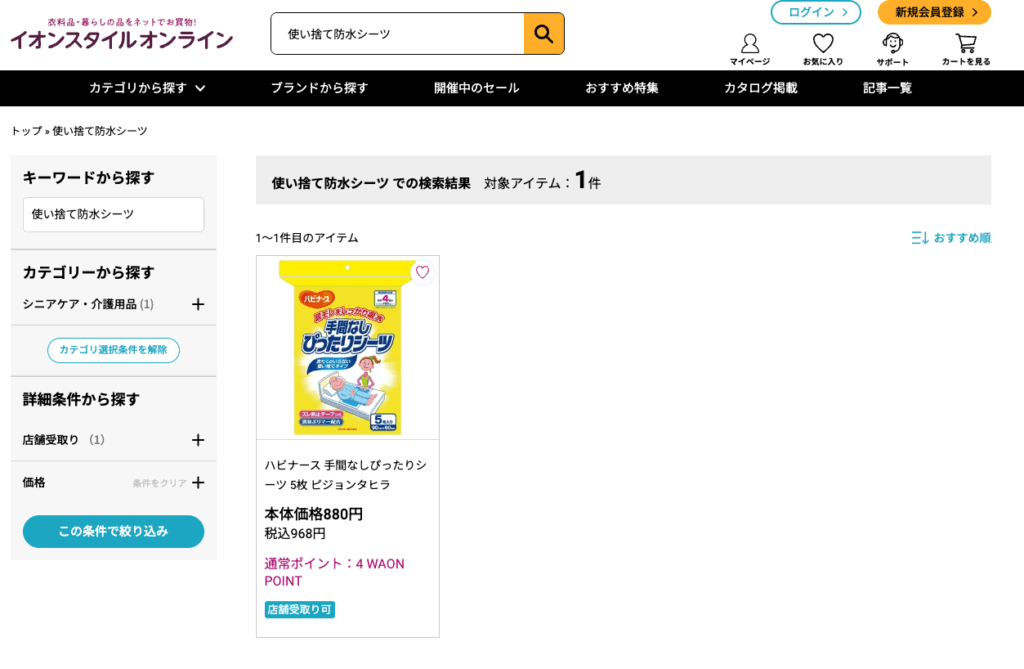This screenshot has height=669, width=1024.
Task: Click the 税込968円 text
Action: pyautogui.click(x=295, y=534)
